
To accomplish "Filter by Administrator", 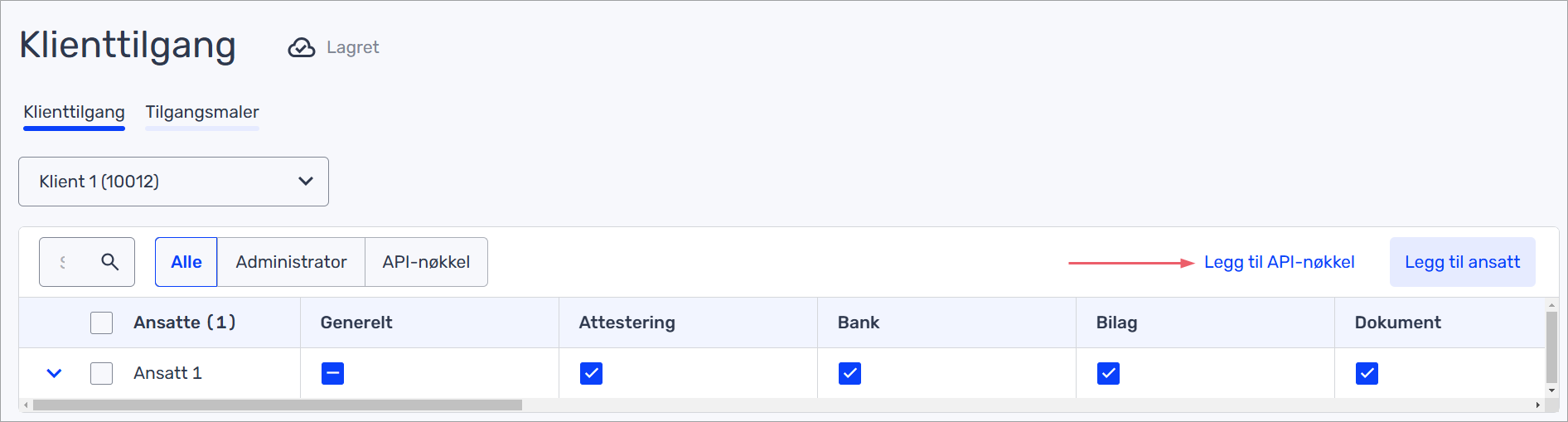I will click(x=291, y=262).
